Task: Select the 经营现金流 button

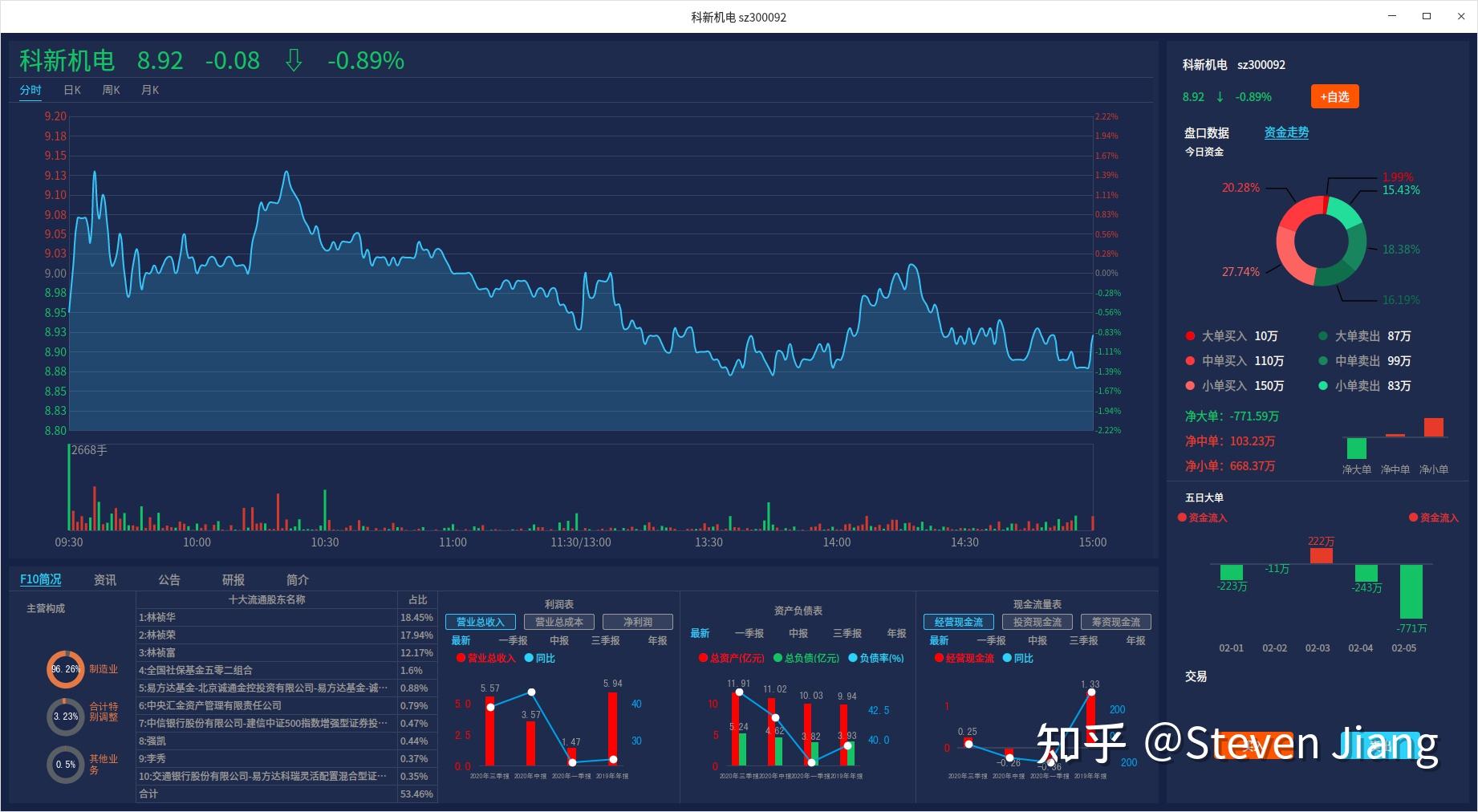Action: coord(958,622)
